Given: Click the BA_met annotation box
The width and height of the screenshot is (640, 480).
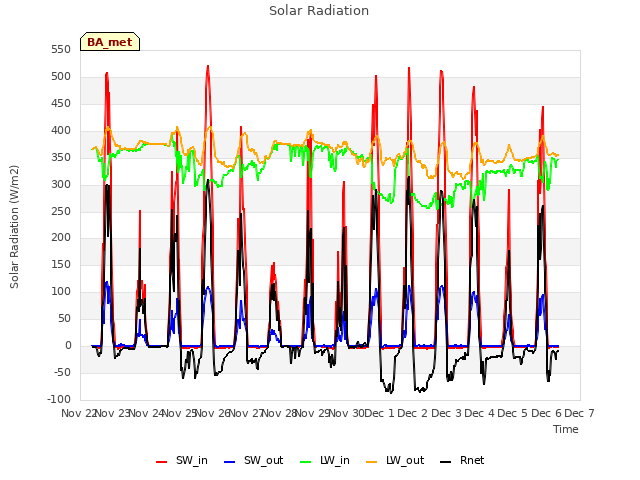Looking at the screenshot, I should [x=110, y=42].
